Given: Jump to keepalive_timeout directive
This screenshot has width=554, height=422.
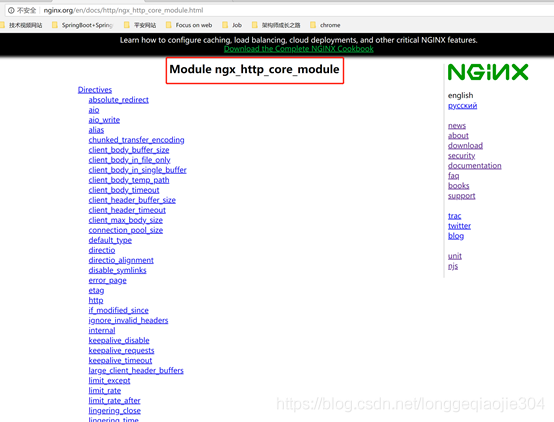Looking at the screenshot, I should [x=120, y=361].
